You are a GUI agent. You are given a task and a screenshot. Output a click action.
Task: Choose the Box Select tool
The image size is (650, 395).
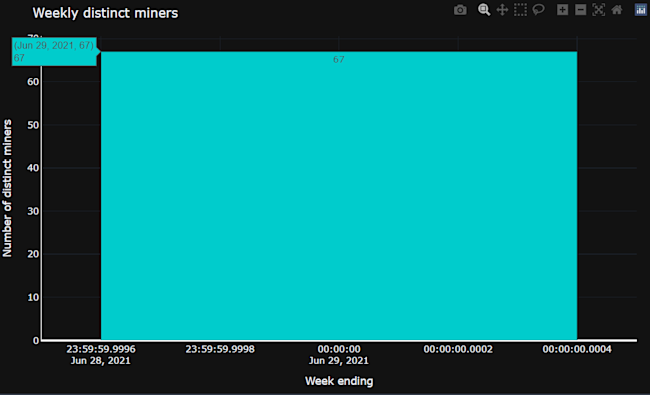[520, 10]
